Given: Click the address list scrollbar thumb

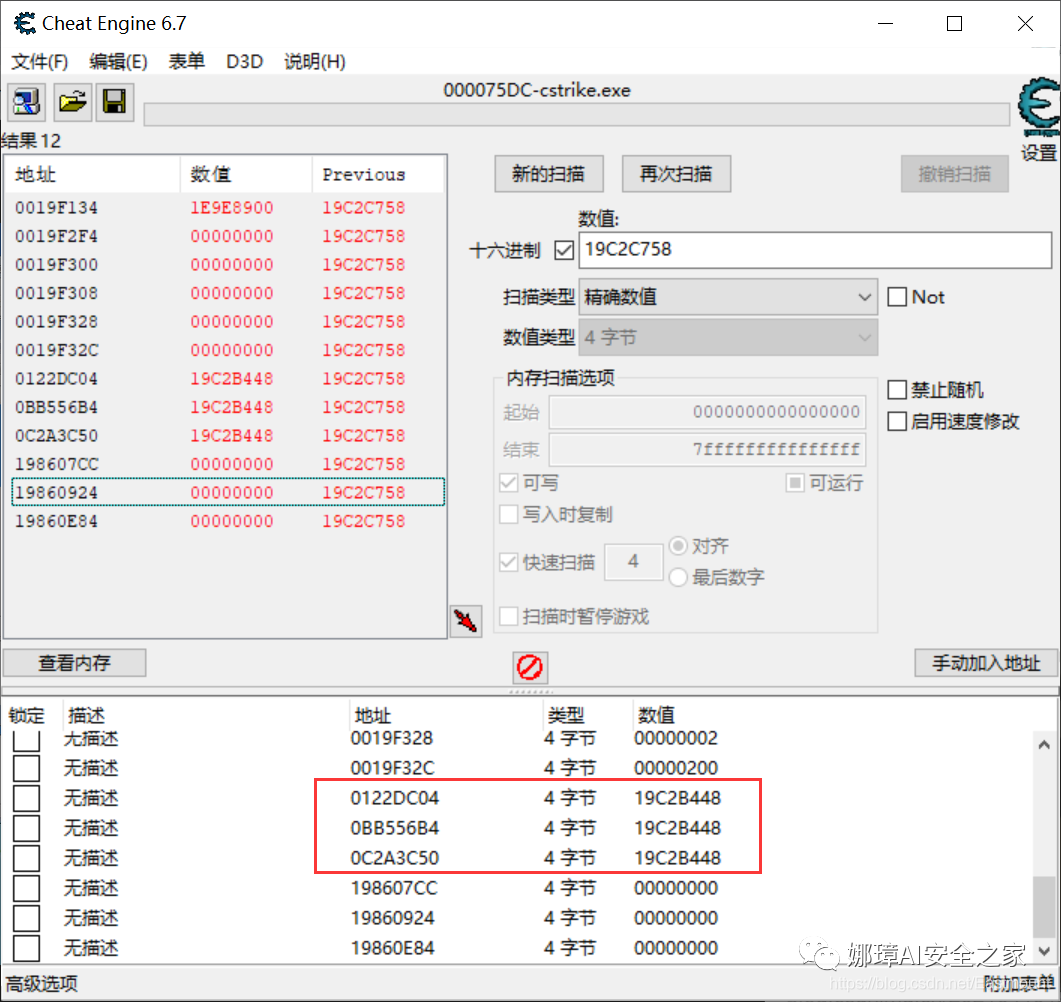Looking at the screenshot, I should [x=1046, y=907].
